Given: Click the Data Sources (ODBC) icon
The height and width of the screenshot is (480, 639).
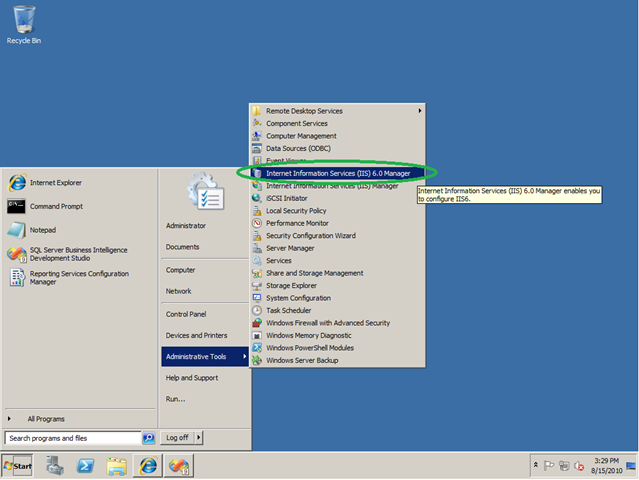Looking at the screenshot, I should pyautogui.click(x=257, y=148).
